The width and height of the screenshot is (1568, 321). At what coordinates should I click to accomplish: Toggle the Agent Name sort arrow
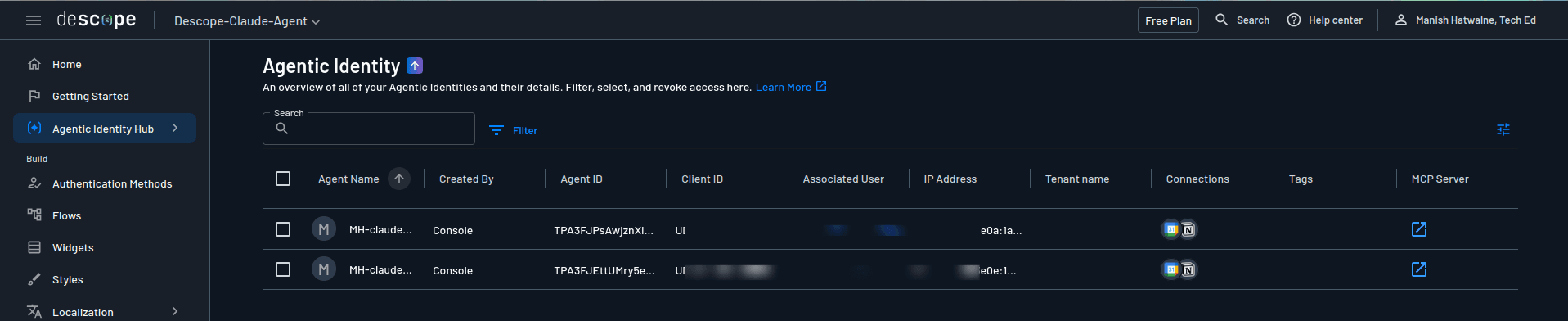(x=399, y=179)
